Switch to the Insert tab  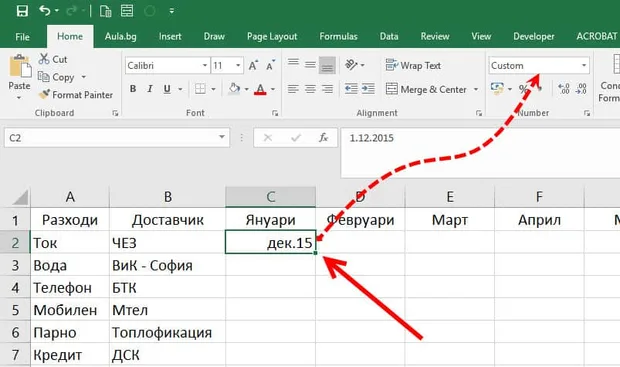tap(170, 36)
